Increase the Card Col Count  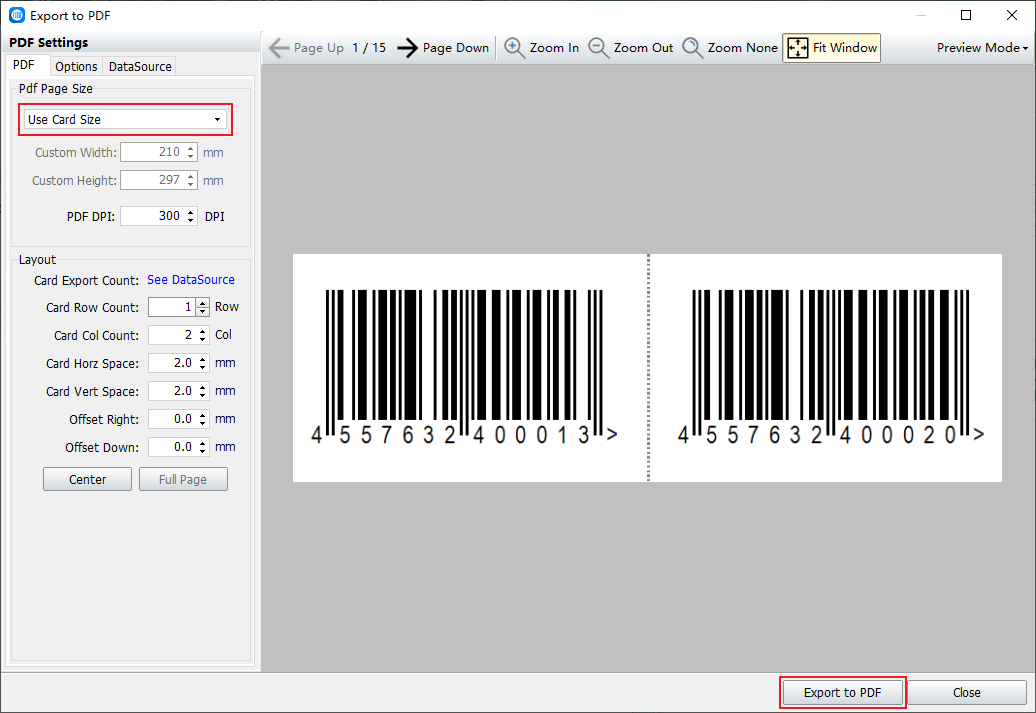pos(203,330)
